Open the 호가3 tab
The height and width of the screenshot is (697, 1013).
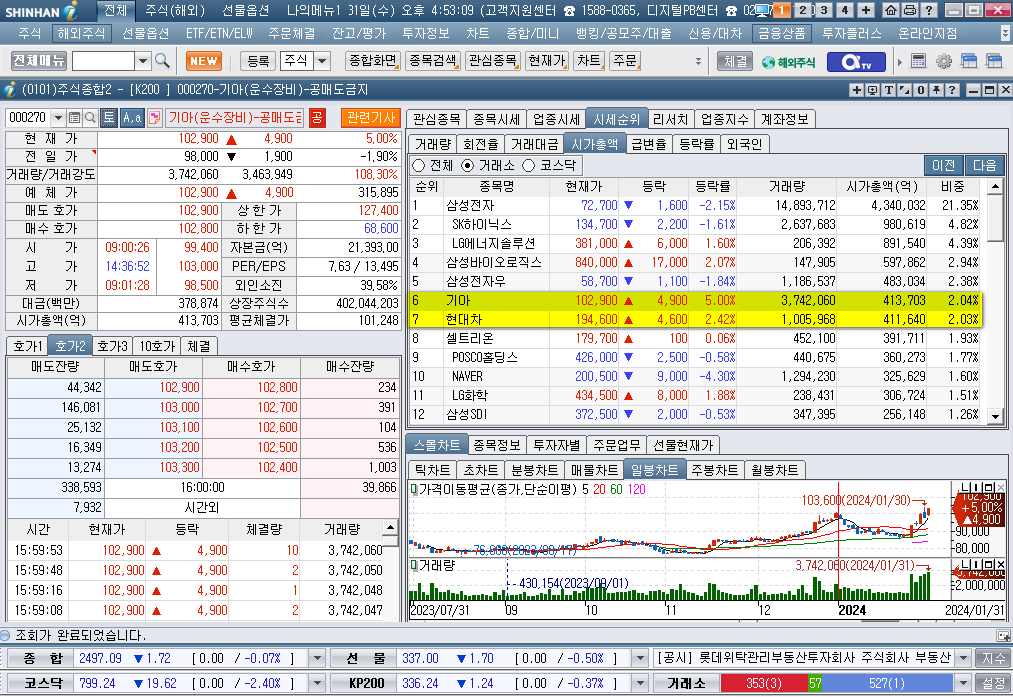112,346
